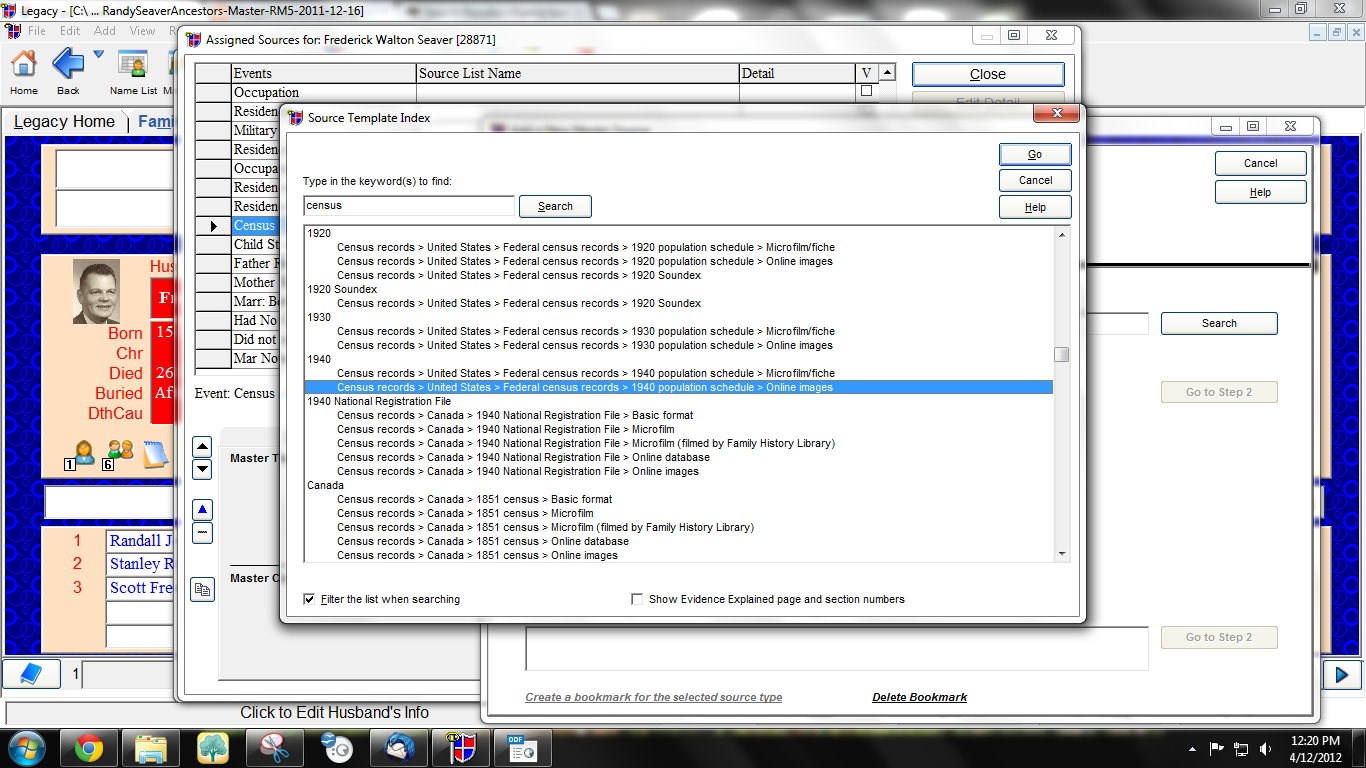Open the File menu
The width and height of the screenshot is (1366, 768).
tap(37, 31)
